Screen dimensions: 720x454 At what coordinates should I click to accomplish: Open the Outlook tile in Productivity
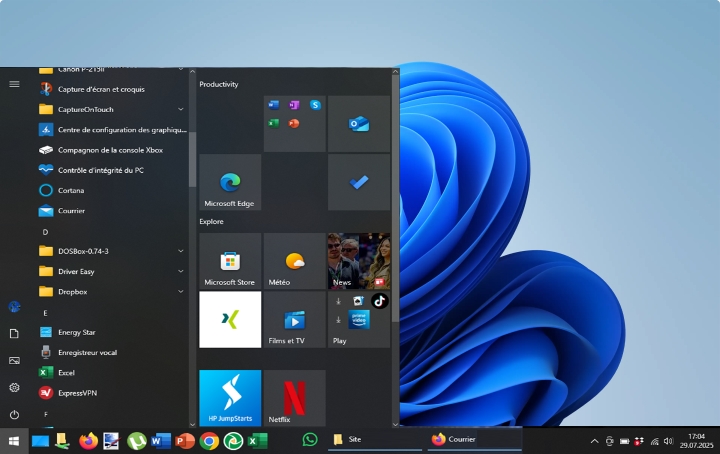click(359, 123)
